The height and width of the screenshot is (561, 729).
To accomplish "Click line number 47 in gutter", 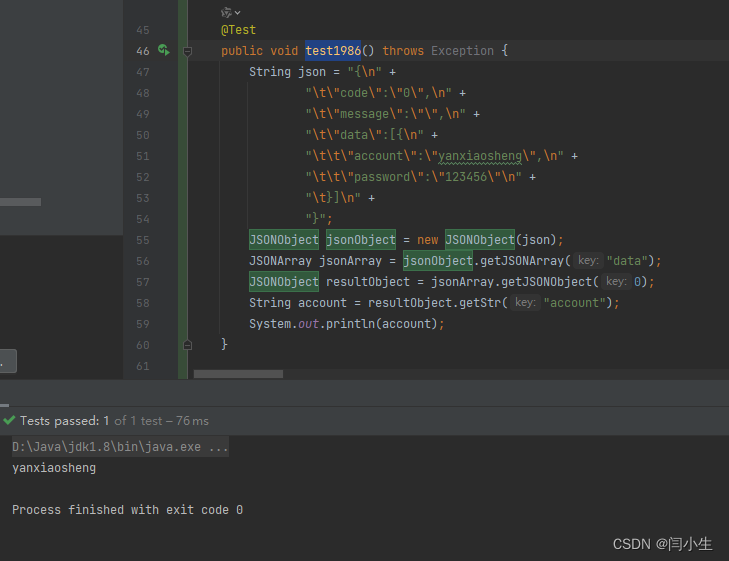I will click(x=143, y=73).
